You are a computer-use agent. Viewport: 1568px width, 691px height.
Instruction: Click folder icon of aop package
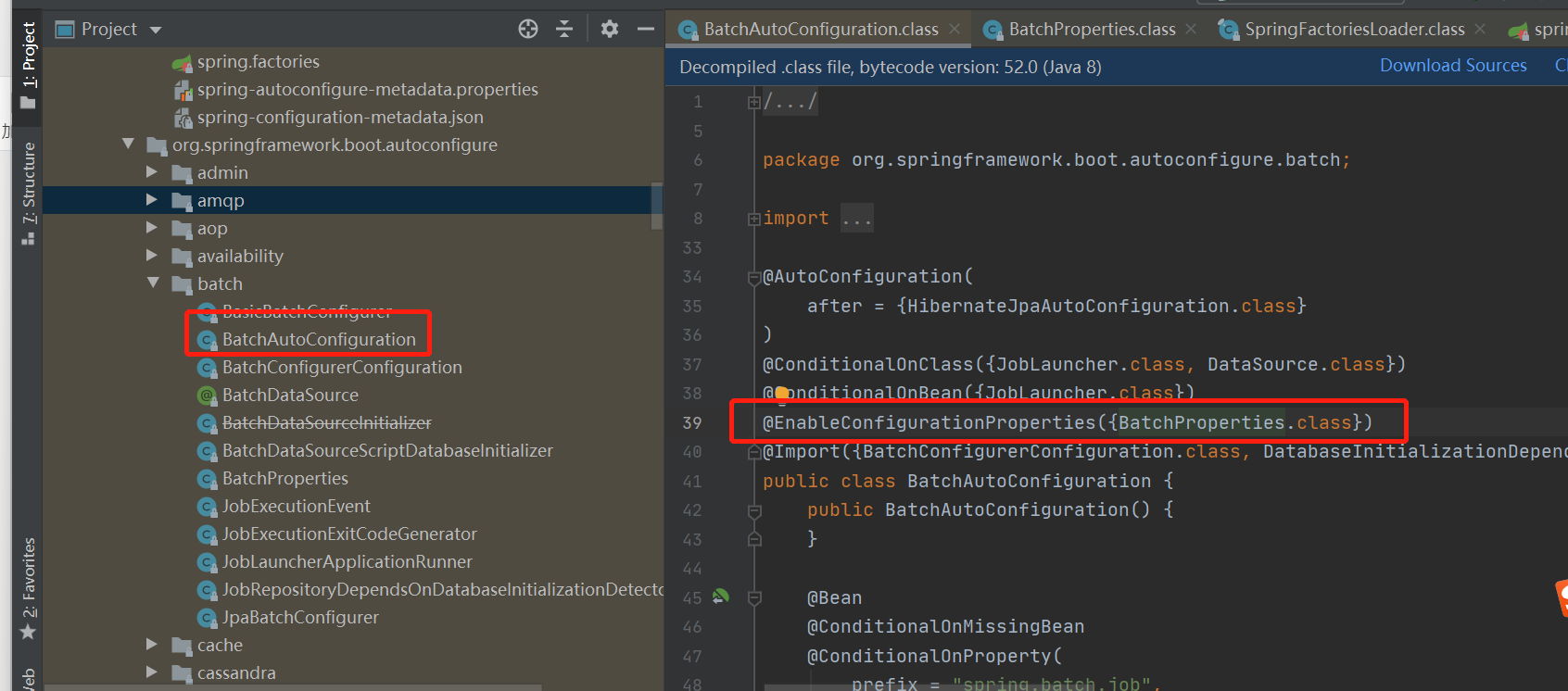coord(182,229)
